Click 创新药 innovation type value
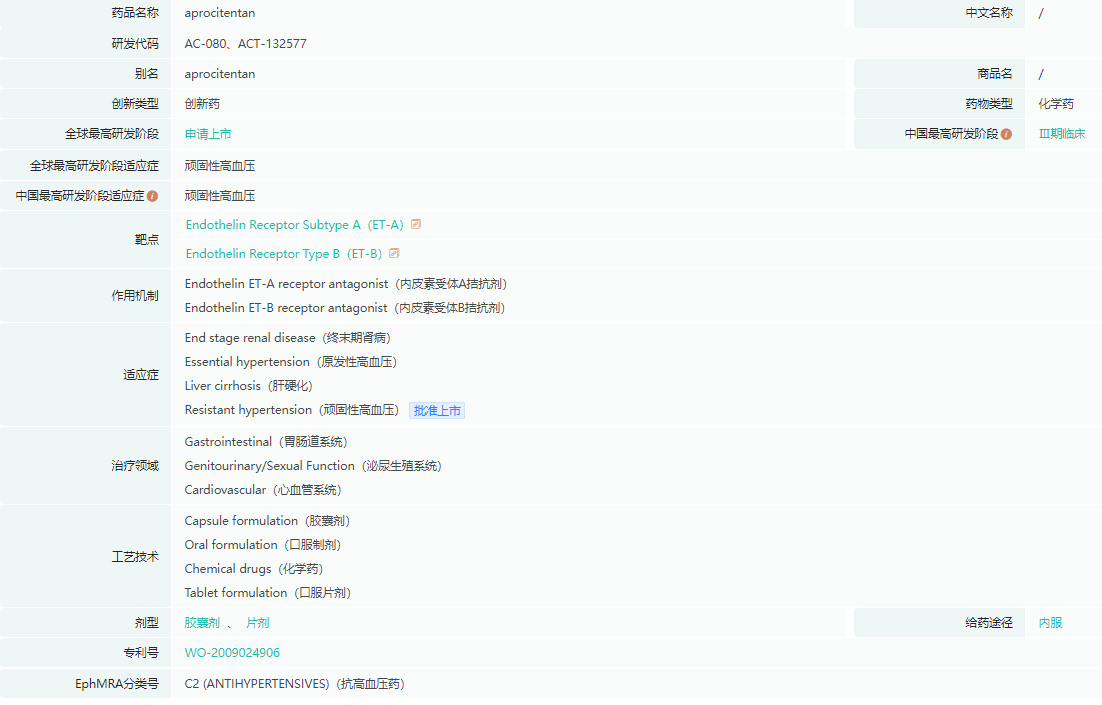The width and height of the screenshot is (1102, 705). click(x=202, y=104)
